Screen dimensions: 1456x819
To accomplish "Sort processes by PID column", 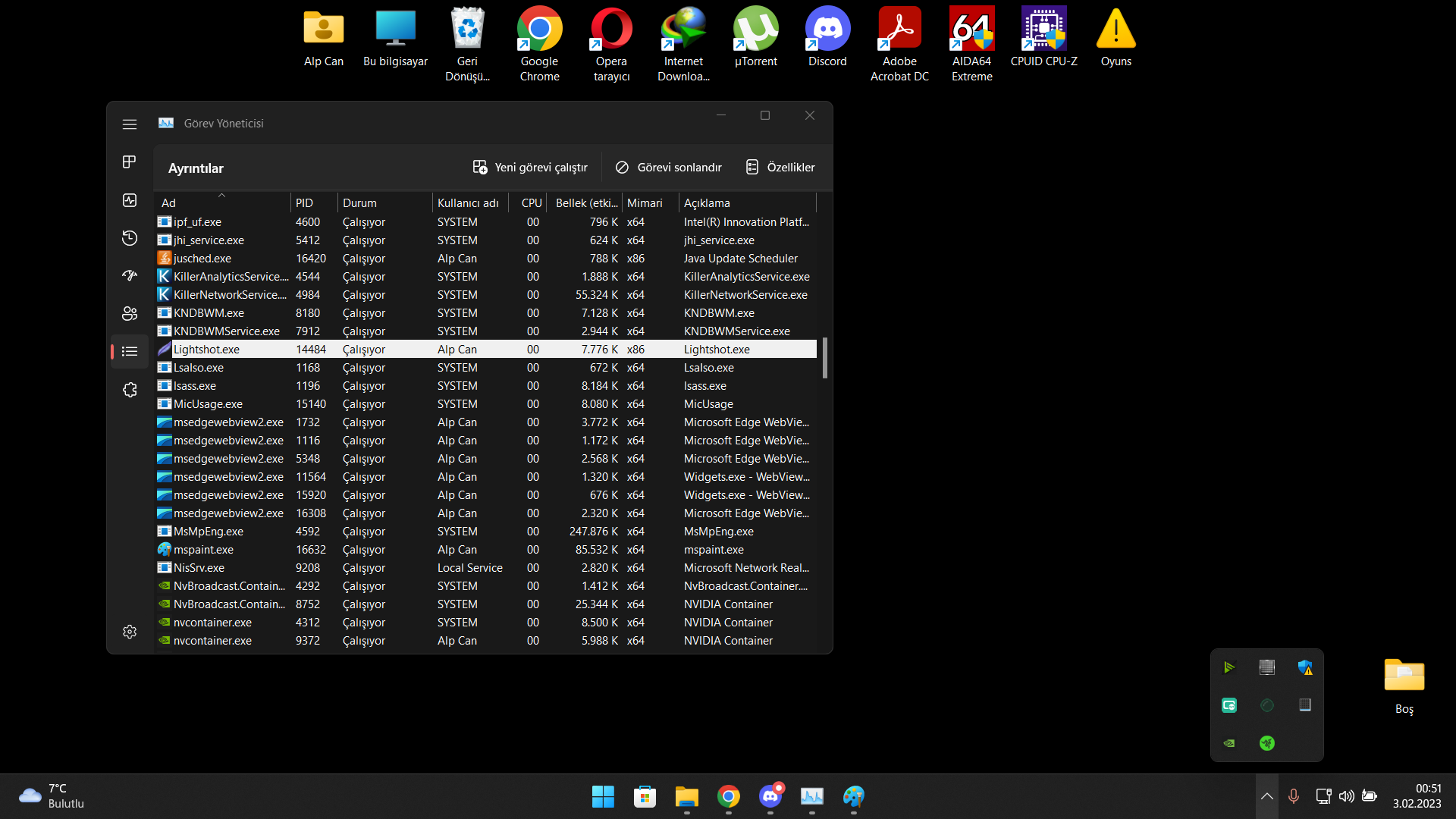I will 305,203.
